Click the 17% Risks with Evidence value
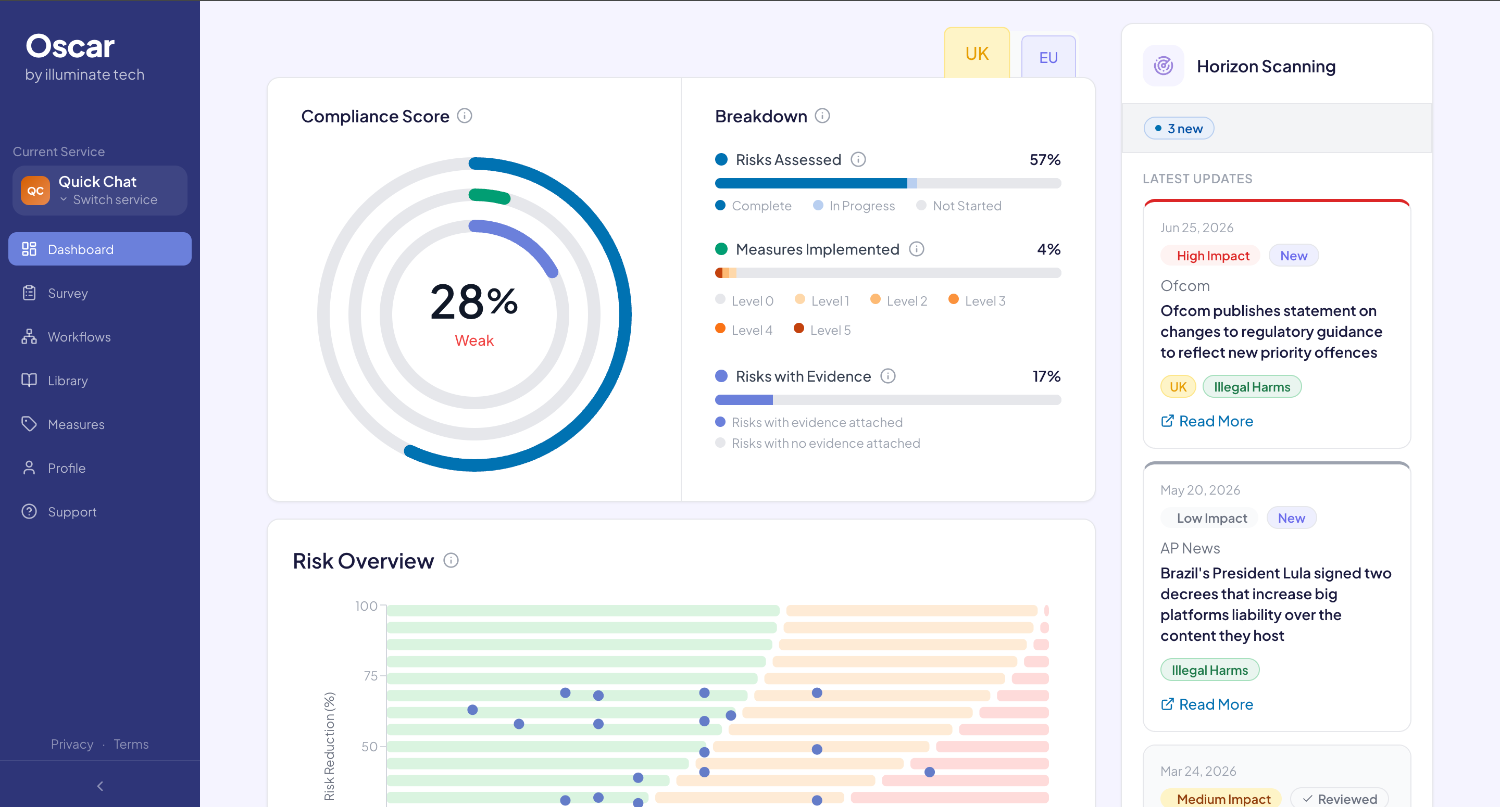Image resolution: width=1500 pixels, height=807 pixels. tap(1047, 376)
